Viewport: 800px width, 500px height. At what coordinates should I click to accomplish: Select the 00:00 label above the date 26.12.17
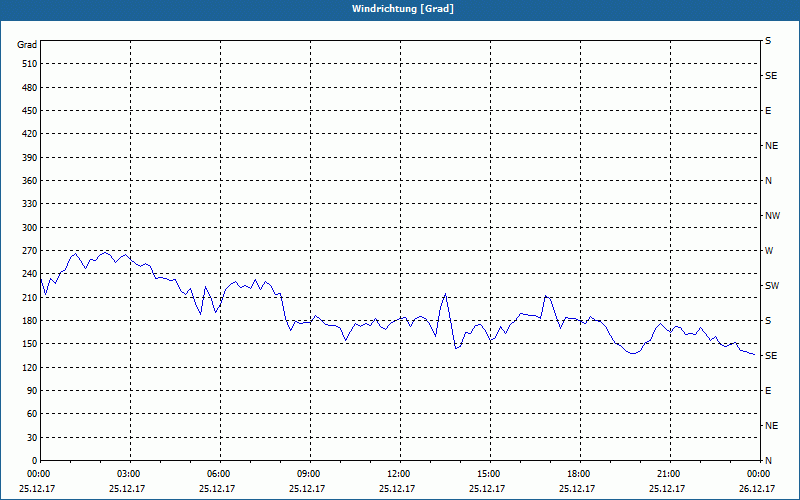[759, 474]
